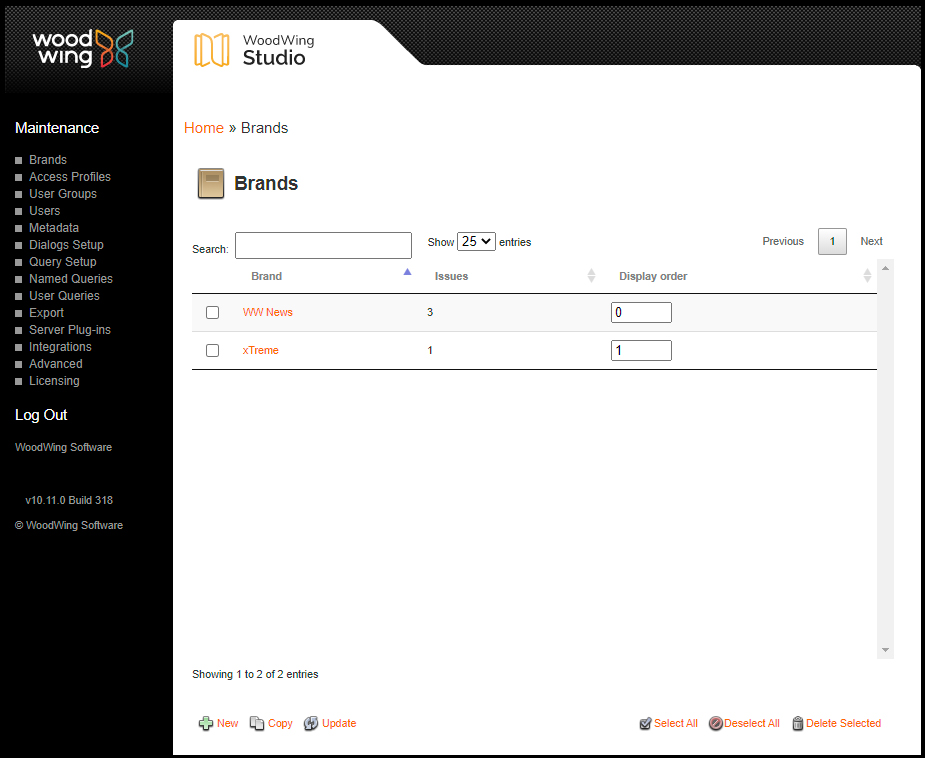Create a new Brand with the New icon

[204, 723]
